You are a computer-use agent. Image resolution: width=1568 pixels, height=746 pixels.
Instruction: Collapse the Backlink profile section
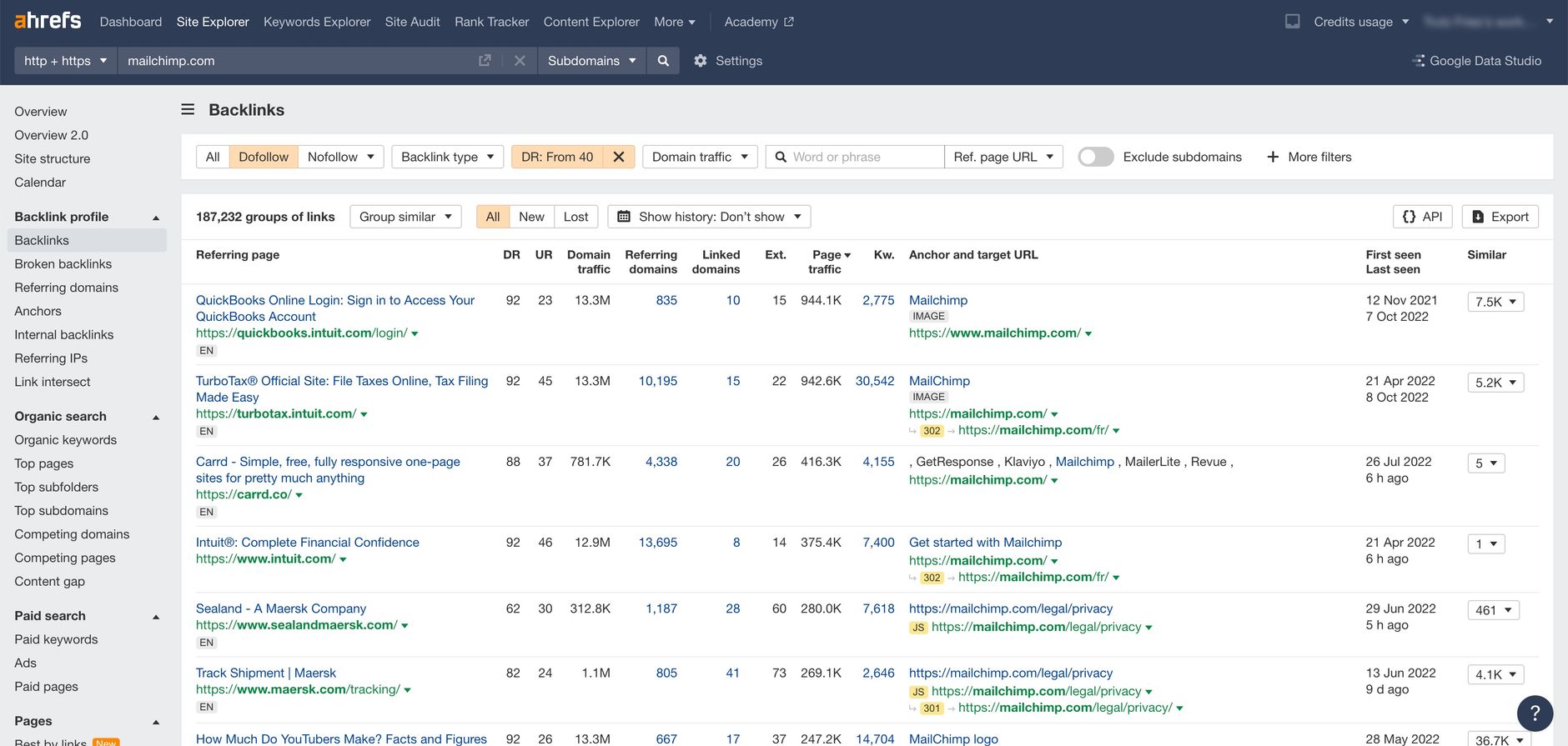(156, 218)
